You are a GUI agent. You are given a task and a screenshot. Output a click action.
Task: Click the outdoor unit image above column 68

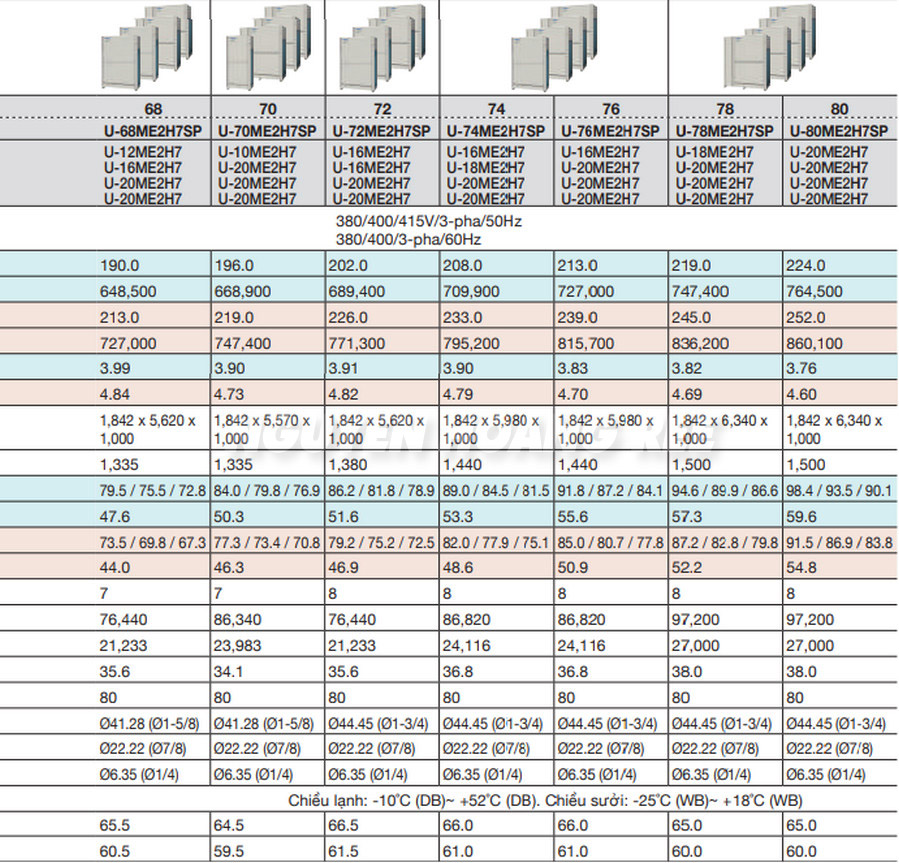147,47
